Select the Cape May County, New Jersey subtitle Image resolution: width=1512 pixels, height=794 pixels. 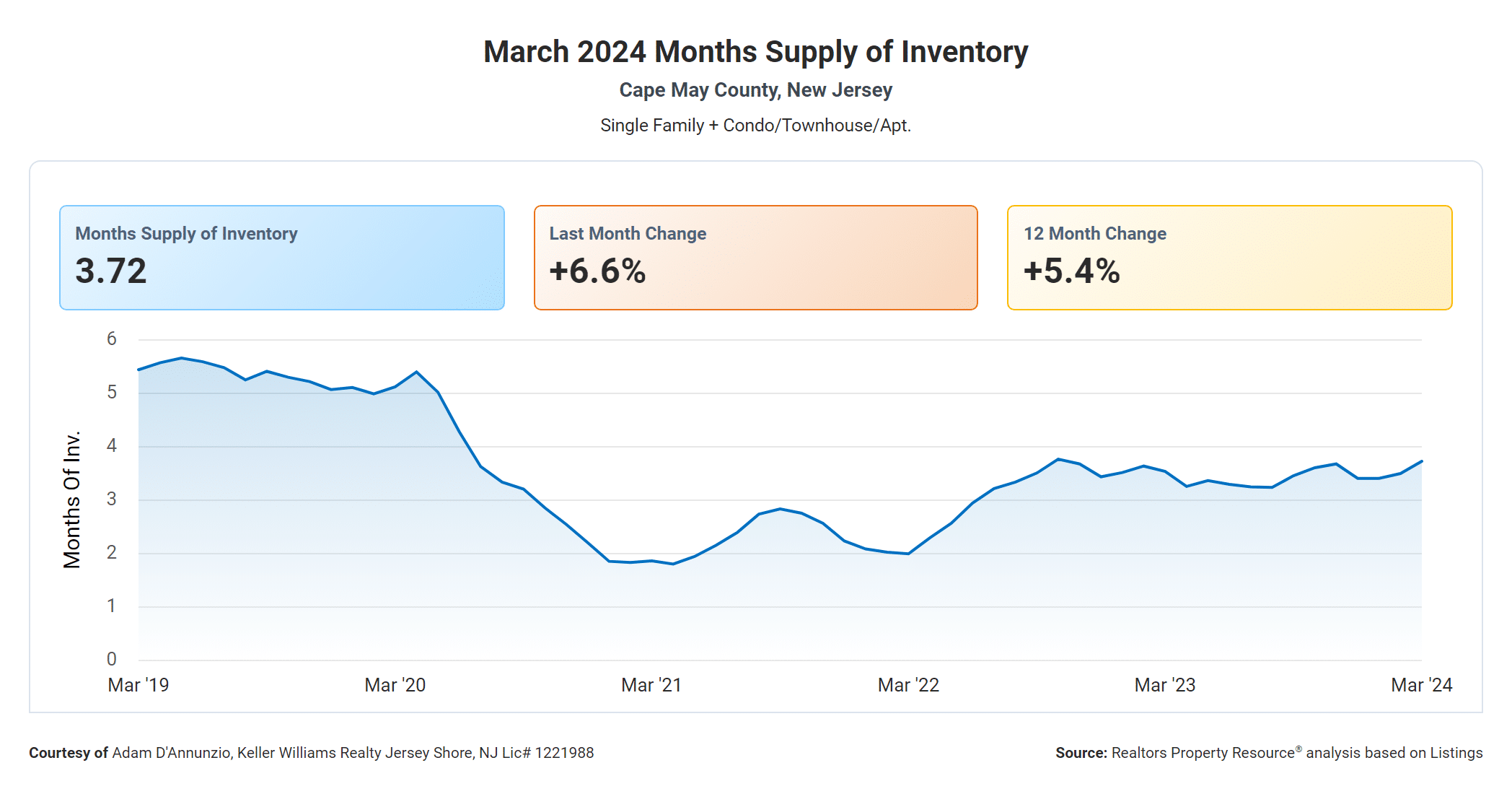coord(755,90)
